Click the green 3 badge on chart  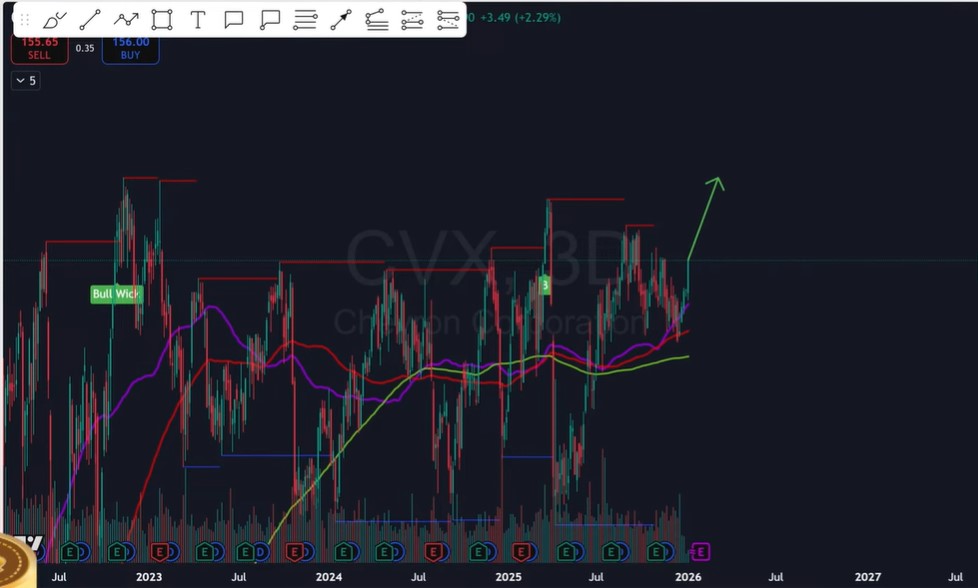click(545, 285)
